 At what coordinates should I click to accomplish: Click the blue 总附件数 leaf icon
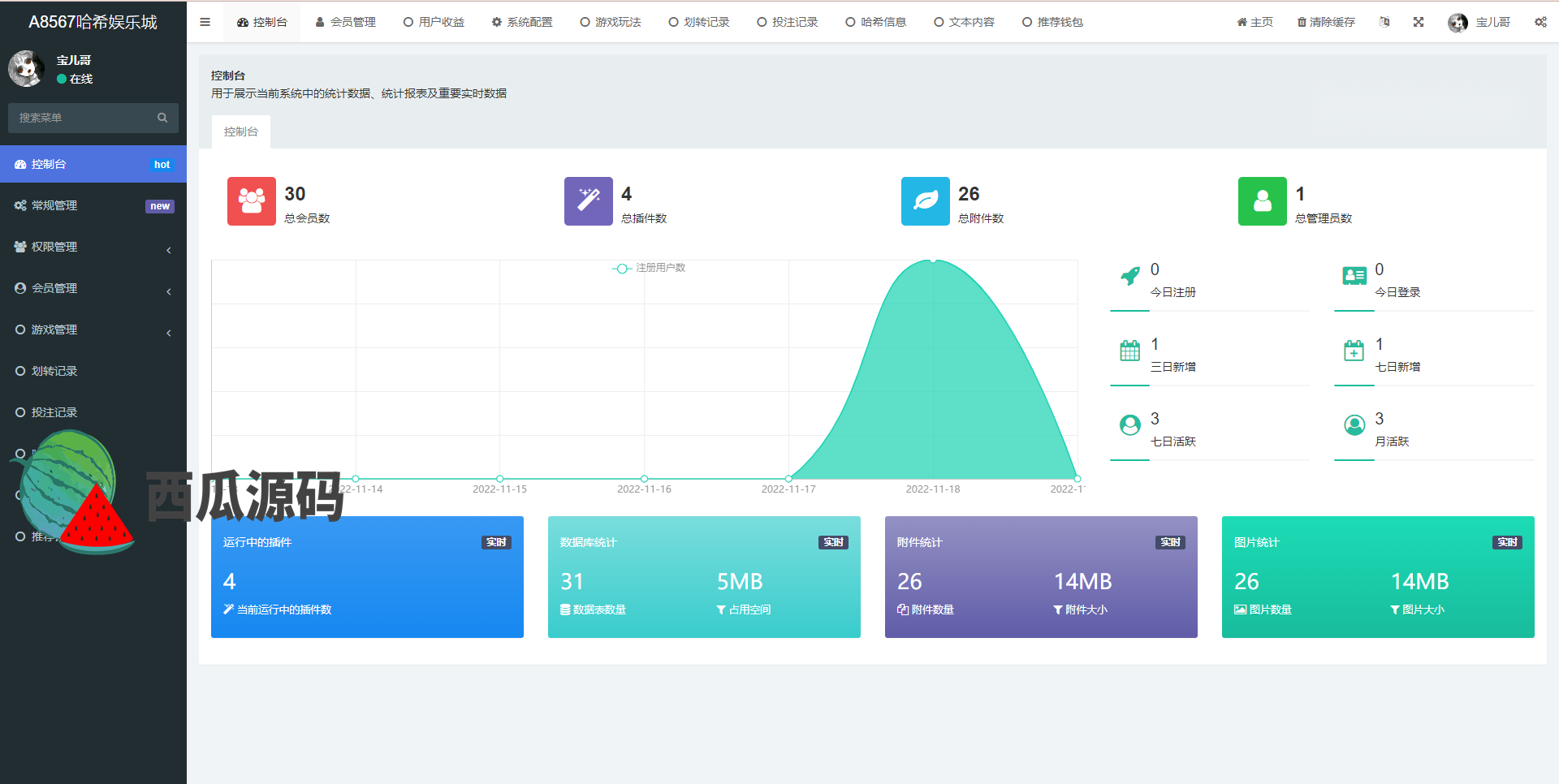point(926,201)
